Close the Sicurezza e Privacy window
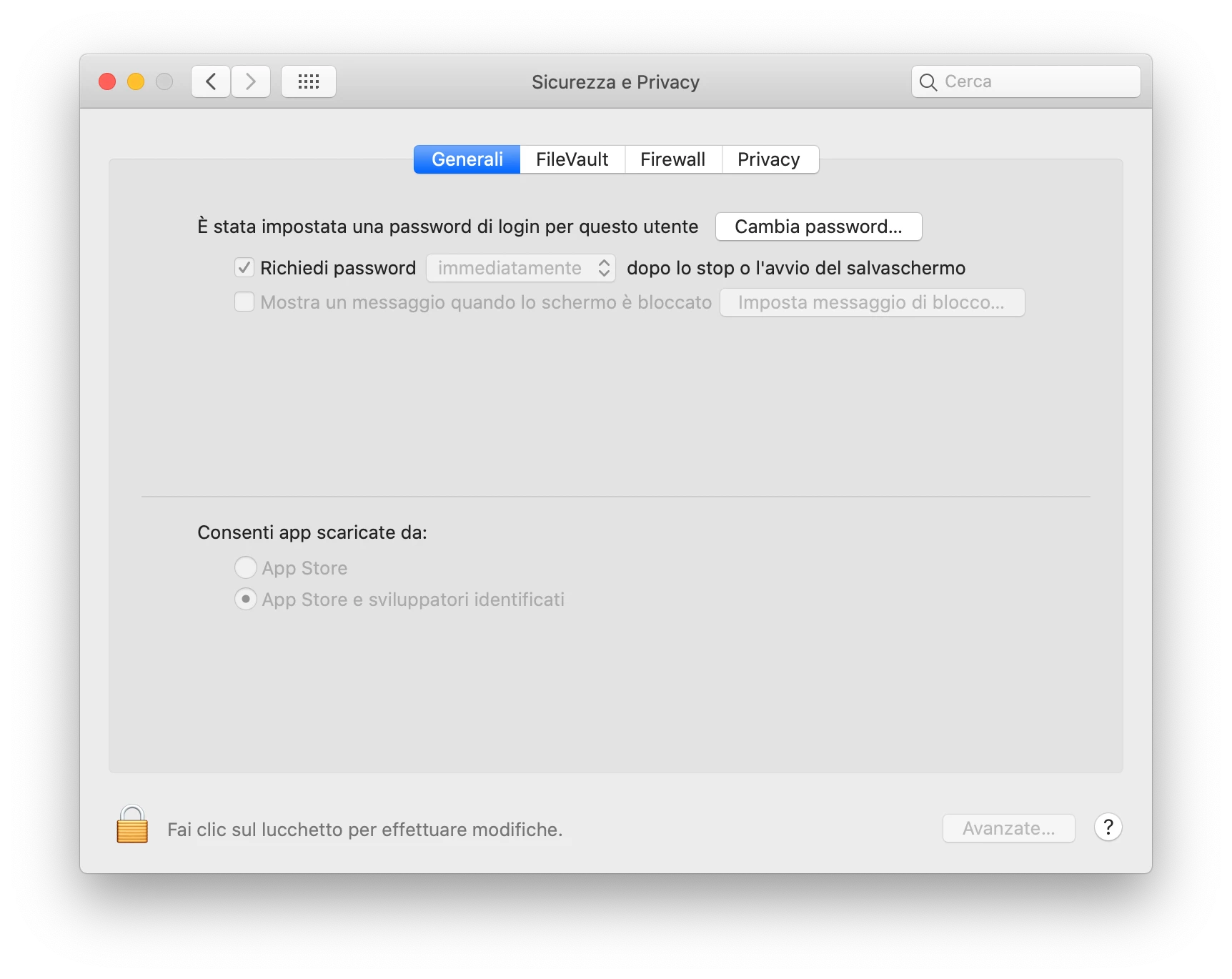Viewport: 1232px width, 979px height. (x=107, y=81)
